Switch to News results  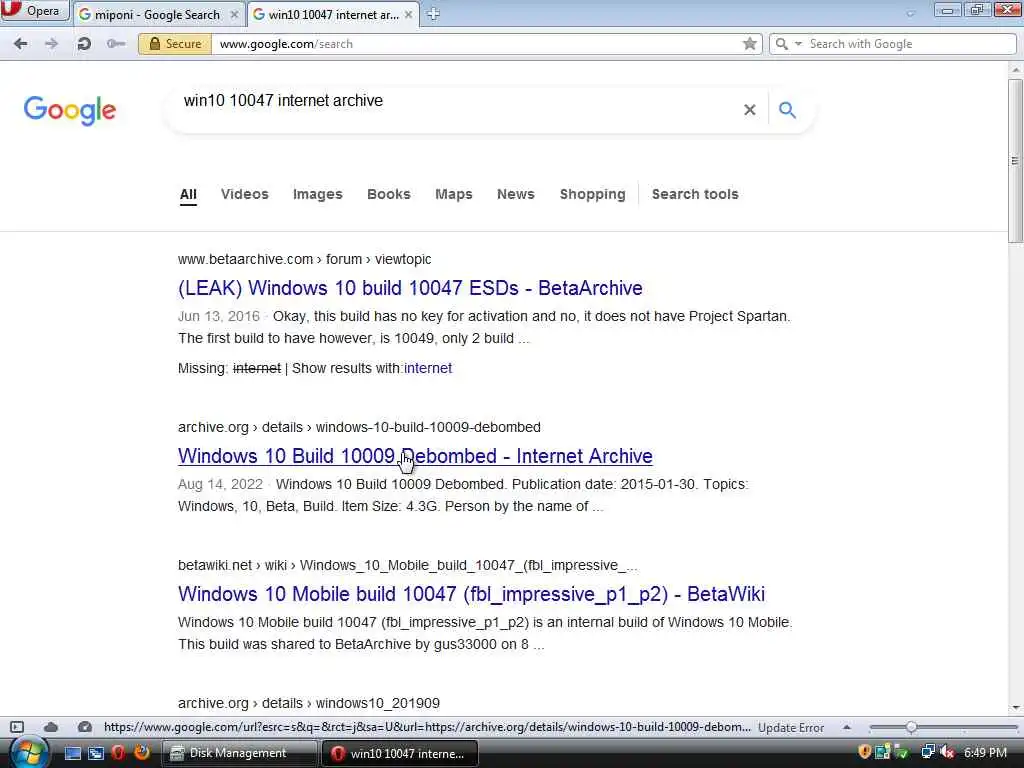pos(516,195)
